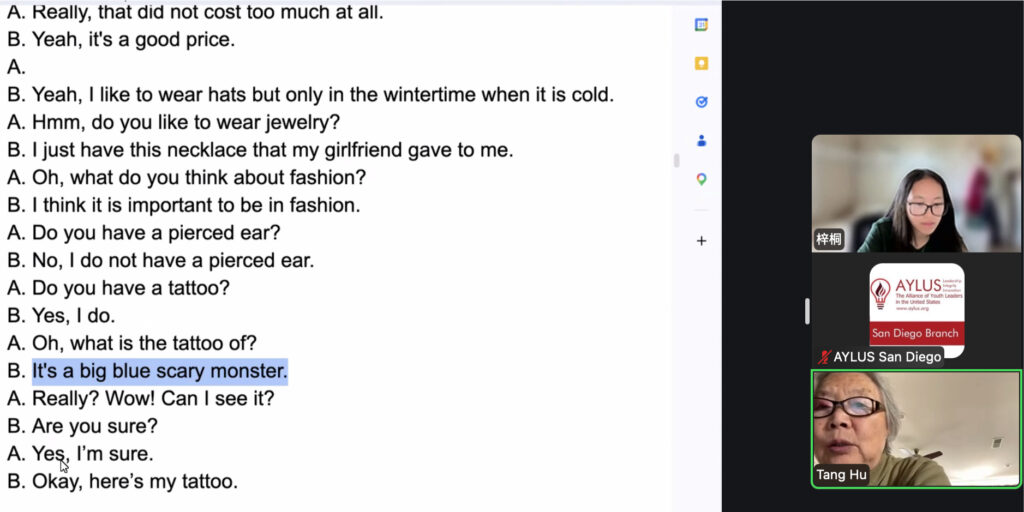The height and width of the screenshot is (512, 1024).
Task: Open Google Maps side panel
Action: point(701,179)
